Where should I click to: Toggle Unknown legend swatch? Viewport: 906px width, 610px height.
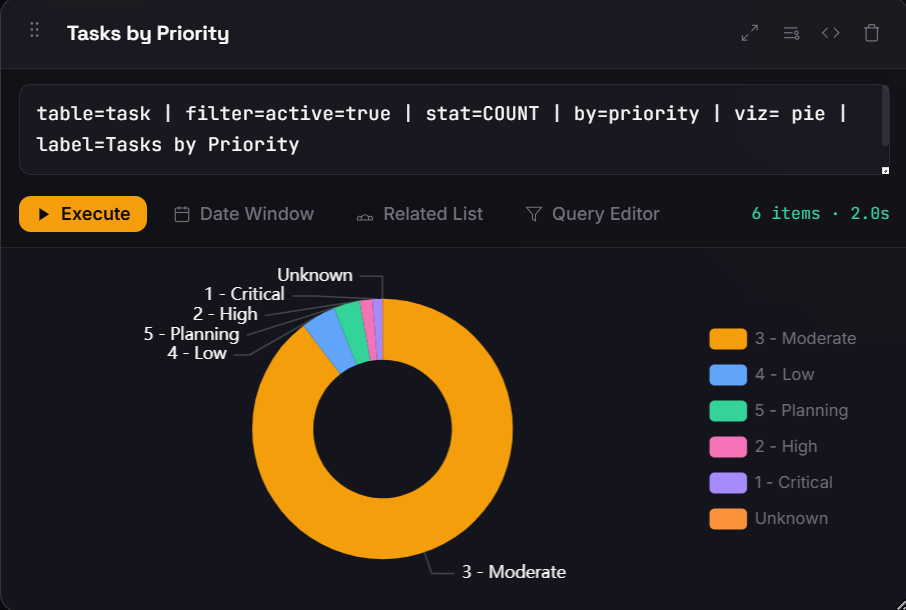click(728, 519)
